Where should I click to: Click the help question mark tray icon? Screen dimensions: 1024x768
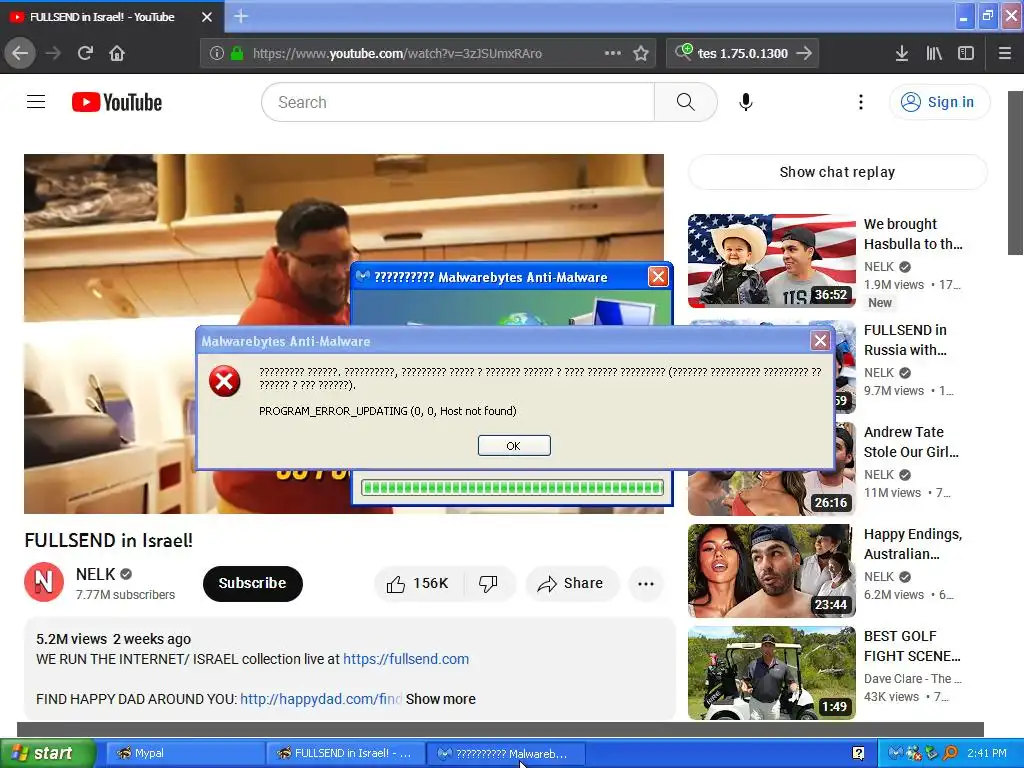pyautogui.click(x=859, y=753)
